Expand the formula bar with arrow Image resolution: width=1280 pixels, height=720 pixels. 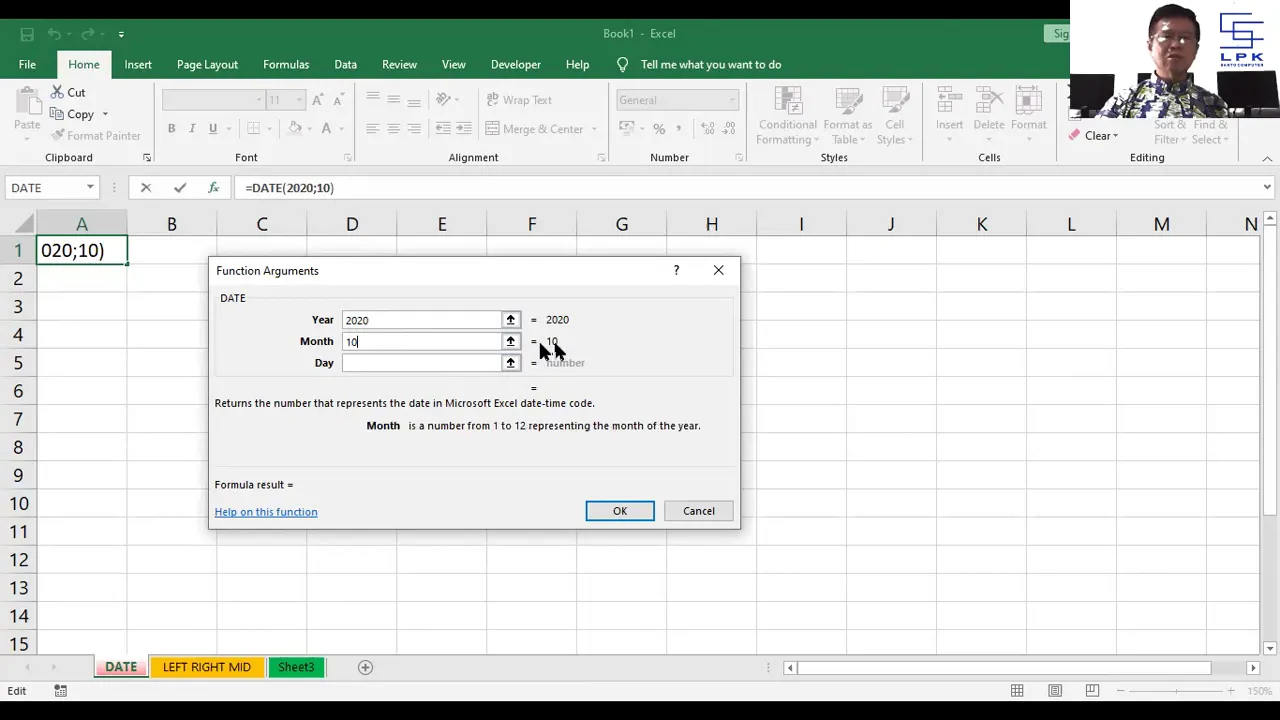click(1267, 187)
